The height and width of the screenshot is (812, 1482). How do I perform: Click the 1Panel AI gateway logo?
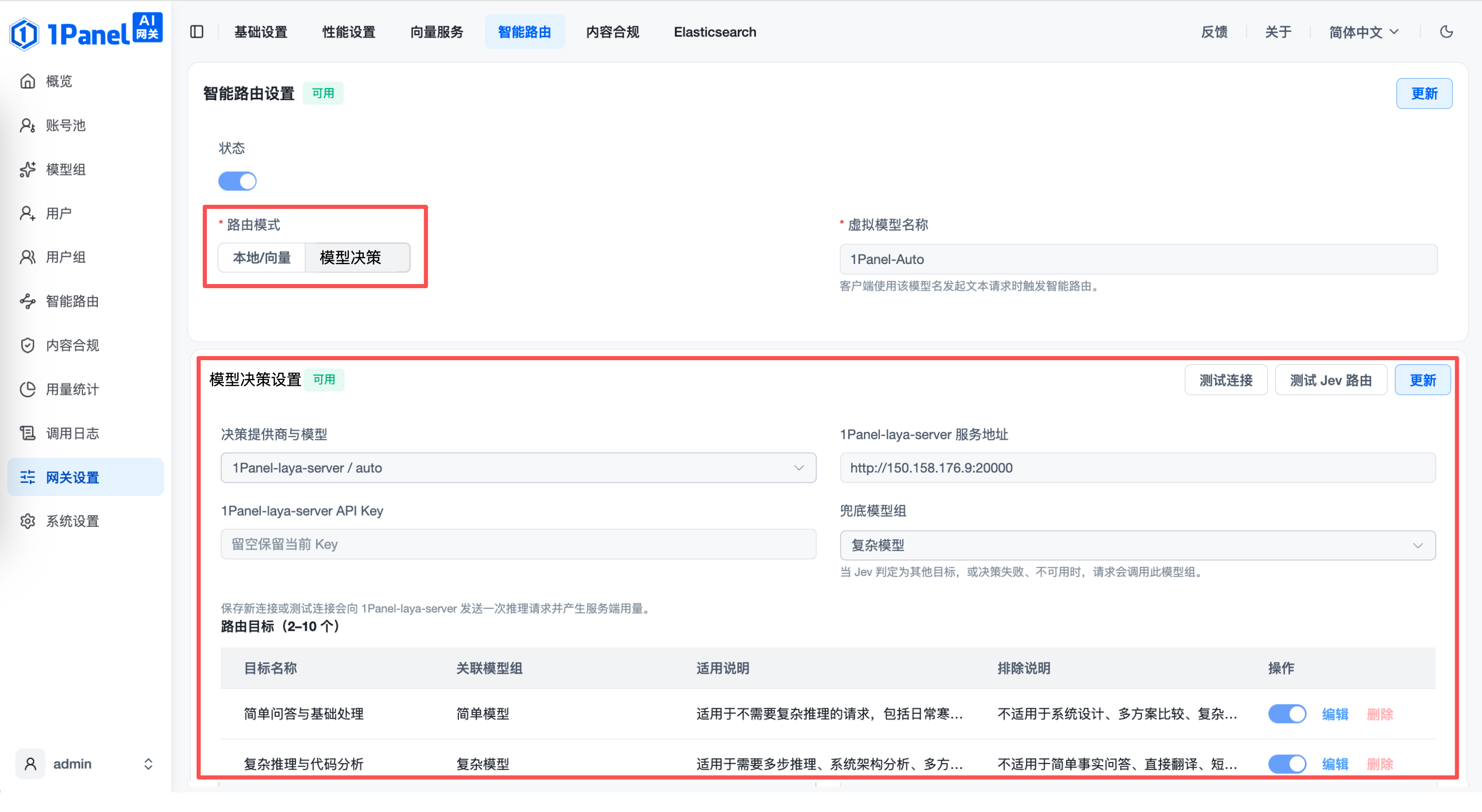tap(86, 32)
